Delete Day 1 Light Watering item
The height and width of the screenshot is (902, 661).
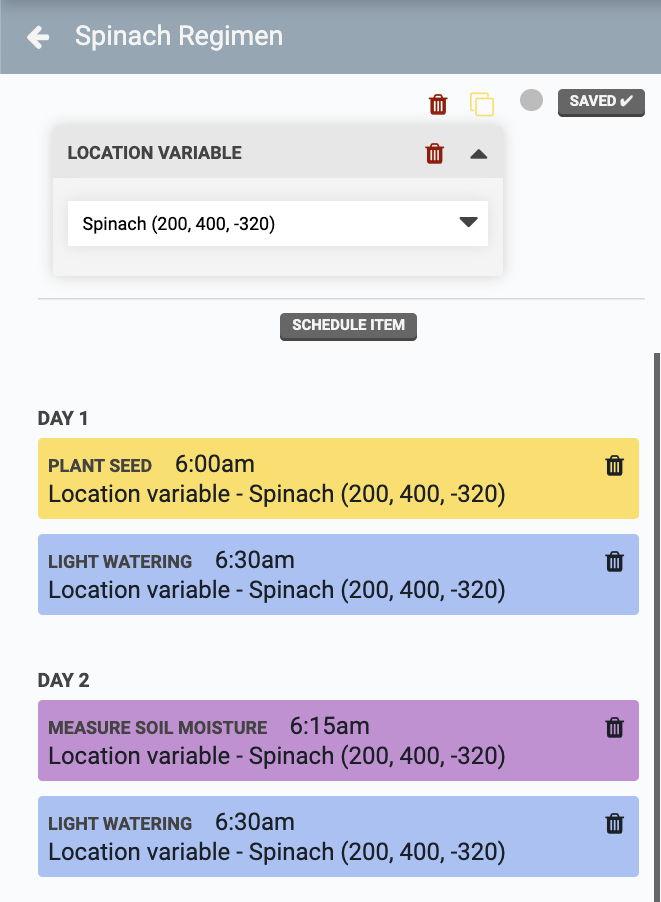pos(615,562)
